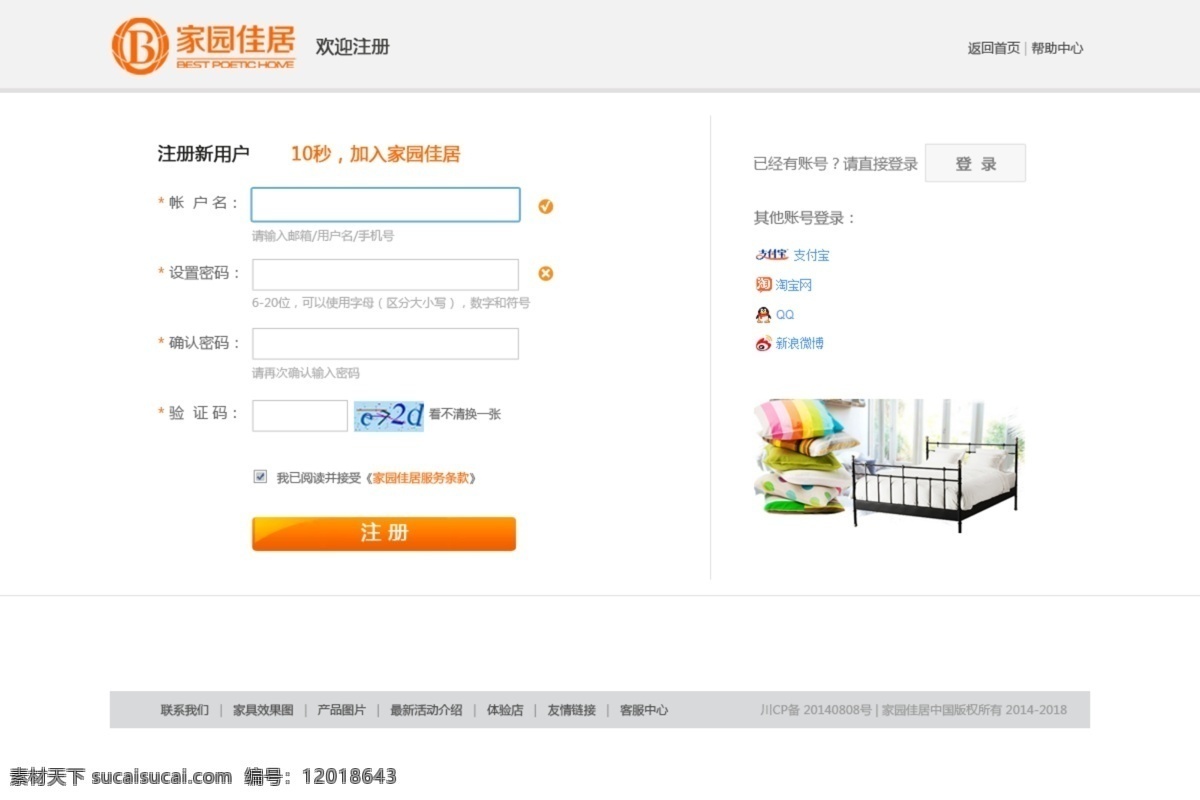
Task: Click the 其他账号登录 label
Action: 804,218
